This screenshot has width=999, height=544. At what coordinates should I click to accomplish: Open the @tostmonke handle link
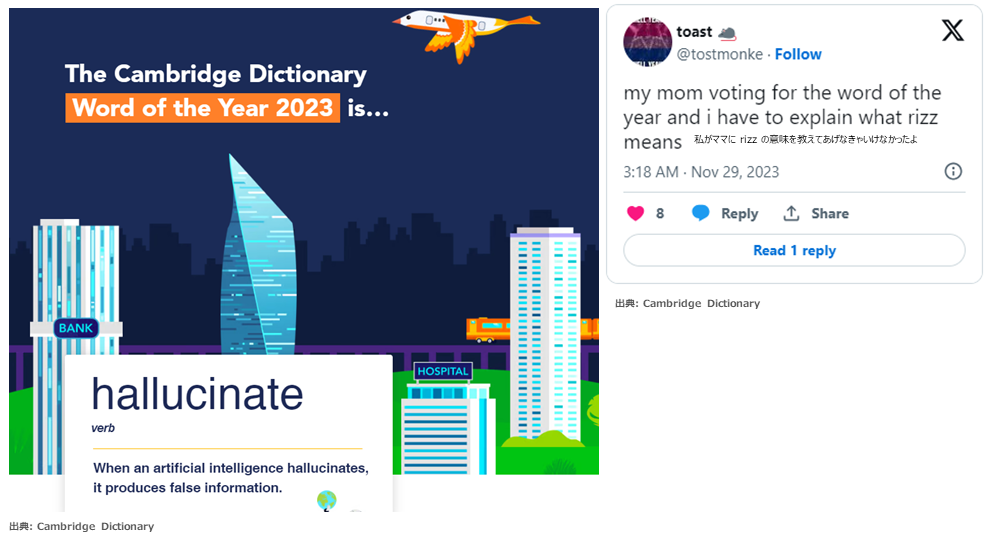(x=719, y=55)
